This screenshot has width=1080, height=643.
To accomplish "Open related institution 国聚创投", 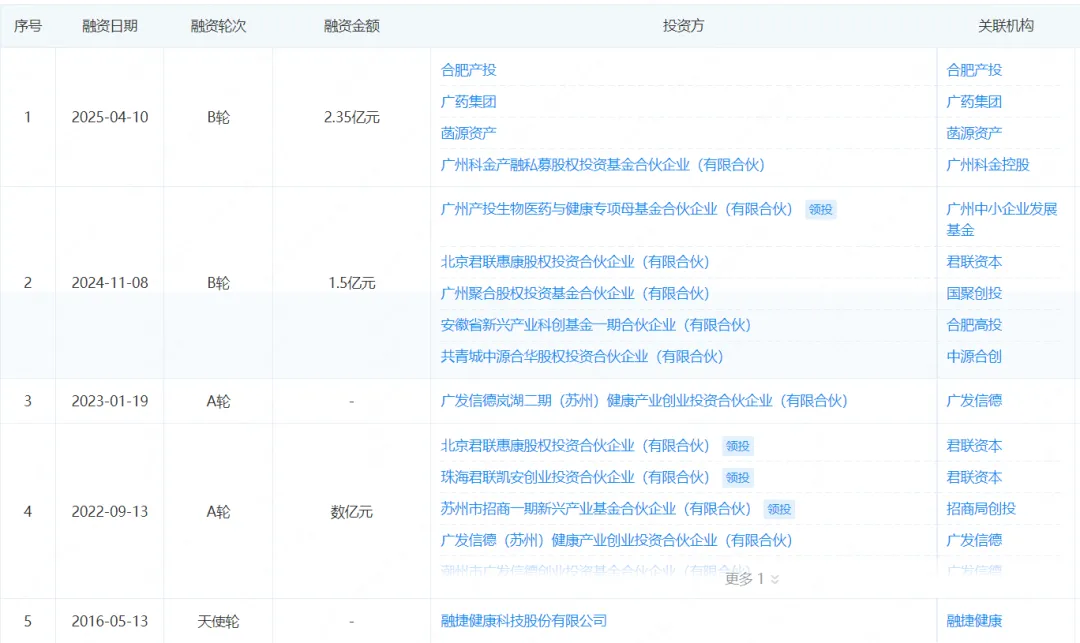I will tap(974, 294).
